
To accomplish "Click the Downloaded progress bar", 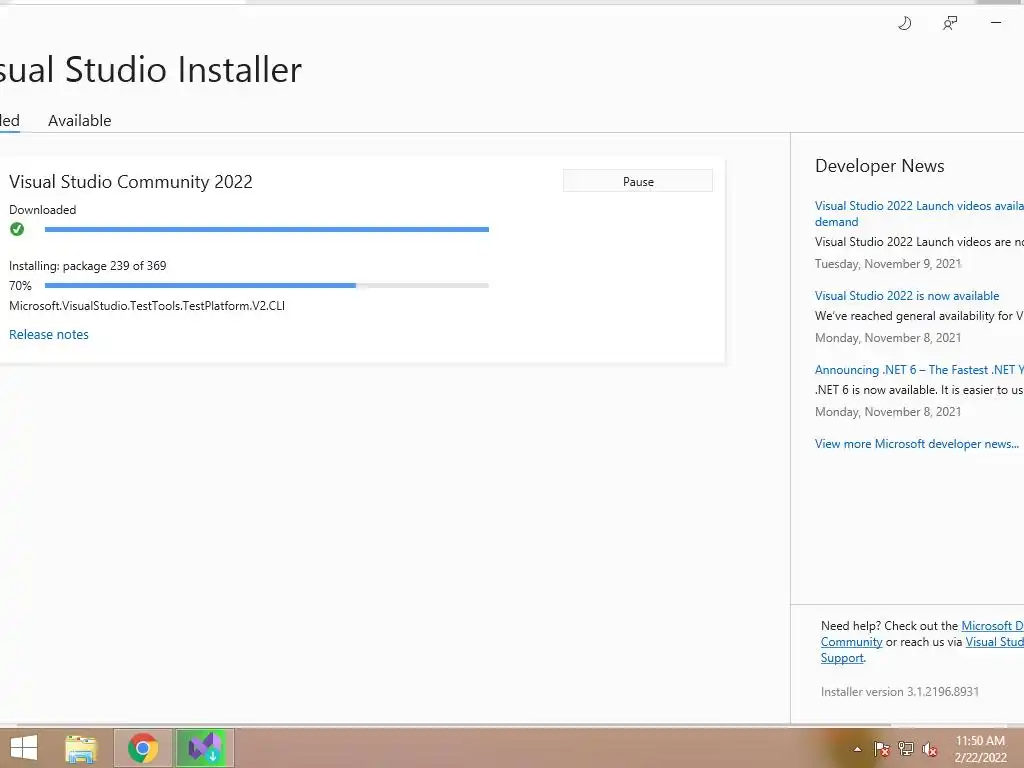I will point(266,229).
